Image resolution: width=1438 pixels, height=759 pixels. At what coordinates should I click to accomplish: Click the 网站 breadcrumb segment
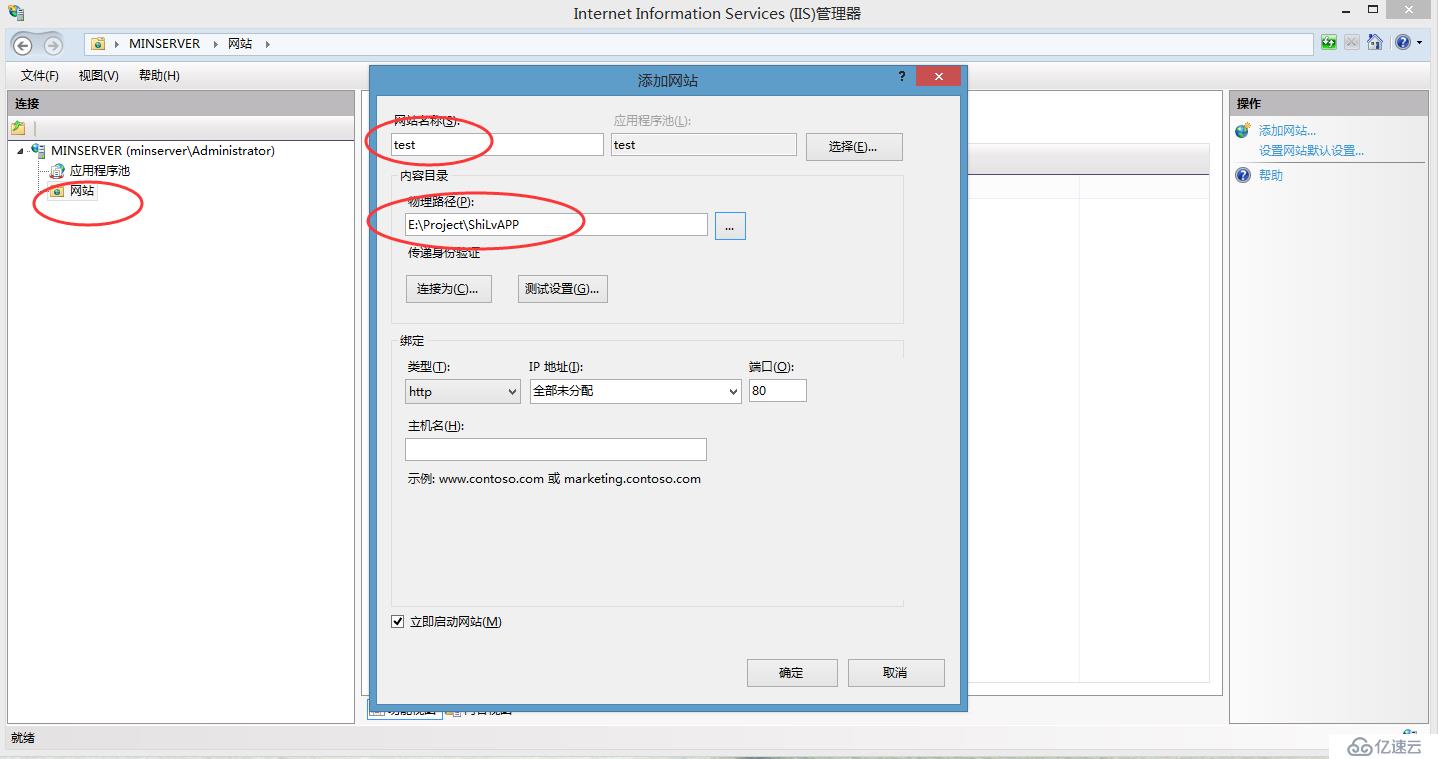pyautogui.click(x=240, y=44)
